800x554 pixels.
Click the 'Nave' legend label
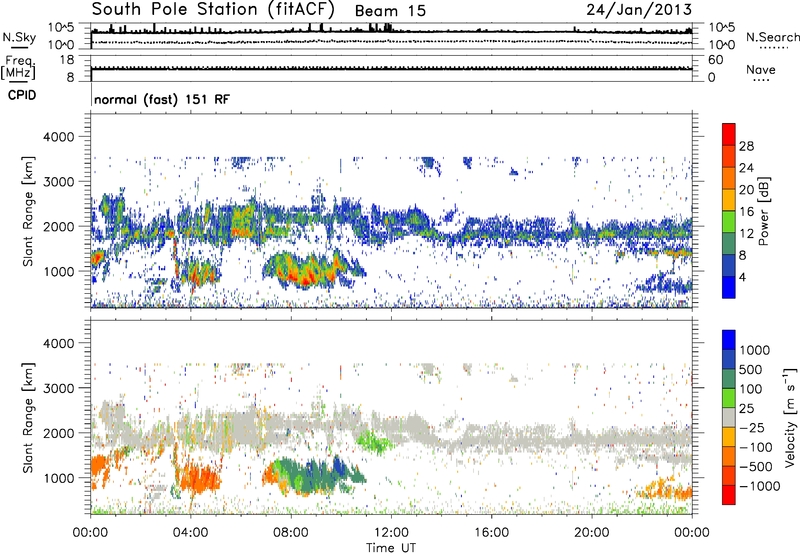760,70
